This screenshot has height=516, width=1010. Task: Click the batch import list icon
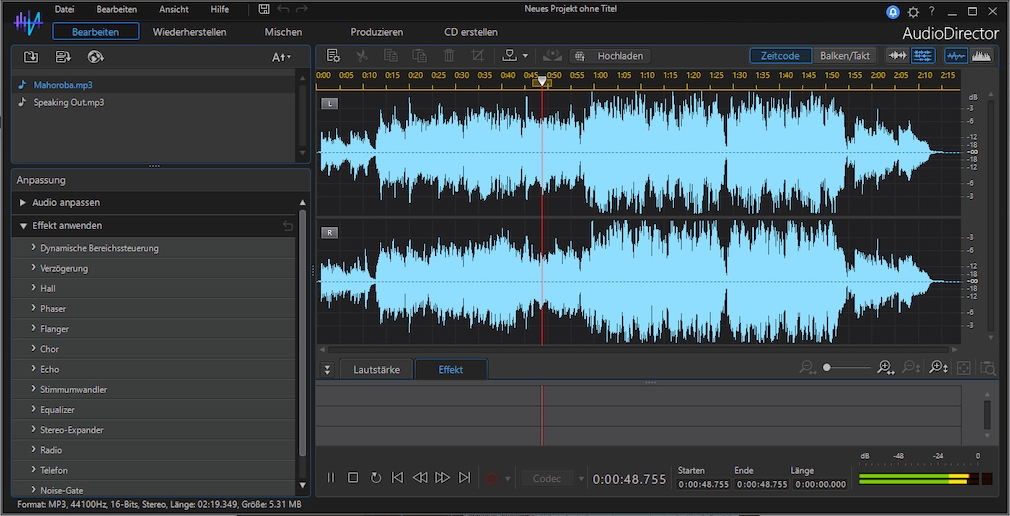[x=63, y=57]
